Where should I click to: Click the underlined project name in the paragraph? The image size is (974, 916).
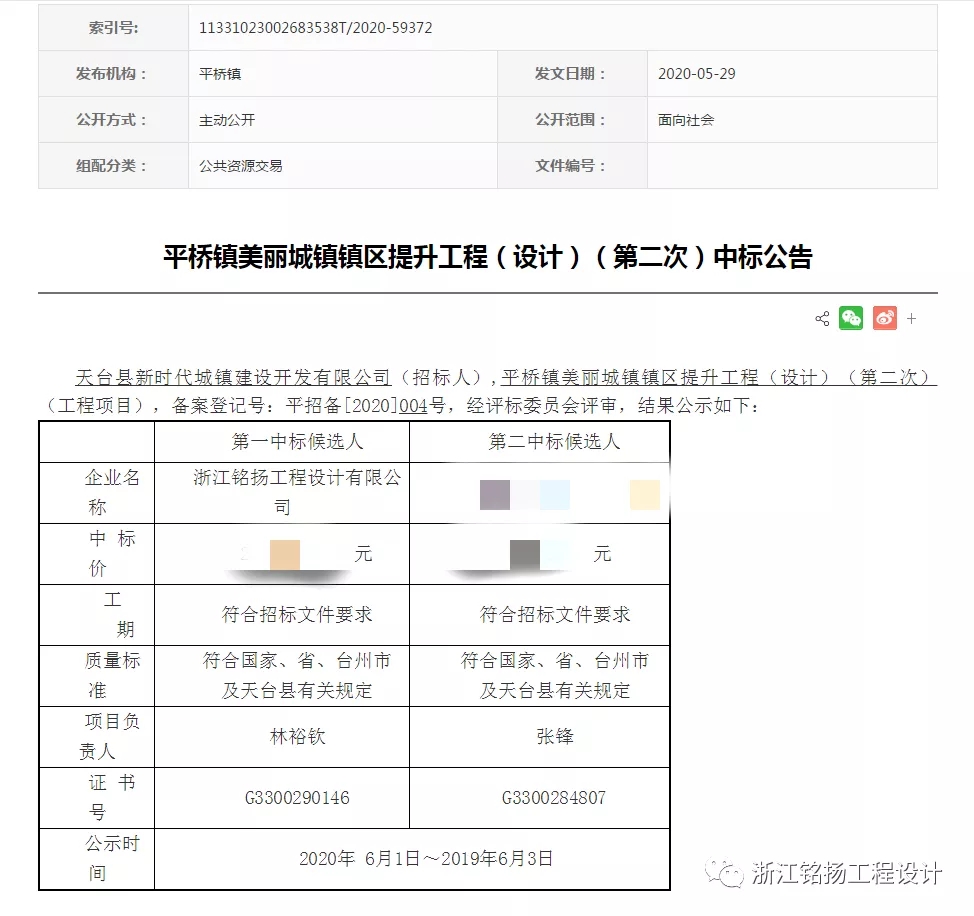click(717, 377)
